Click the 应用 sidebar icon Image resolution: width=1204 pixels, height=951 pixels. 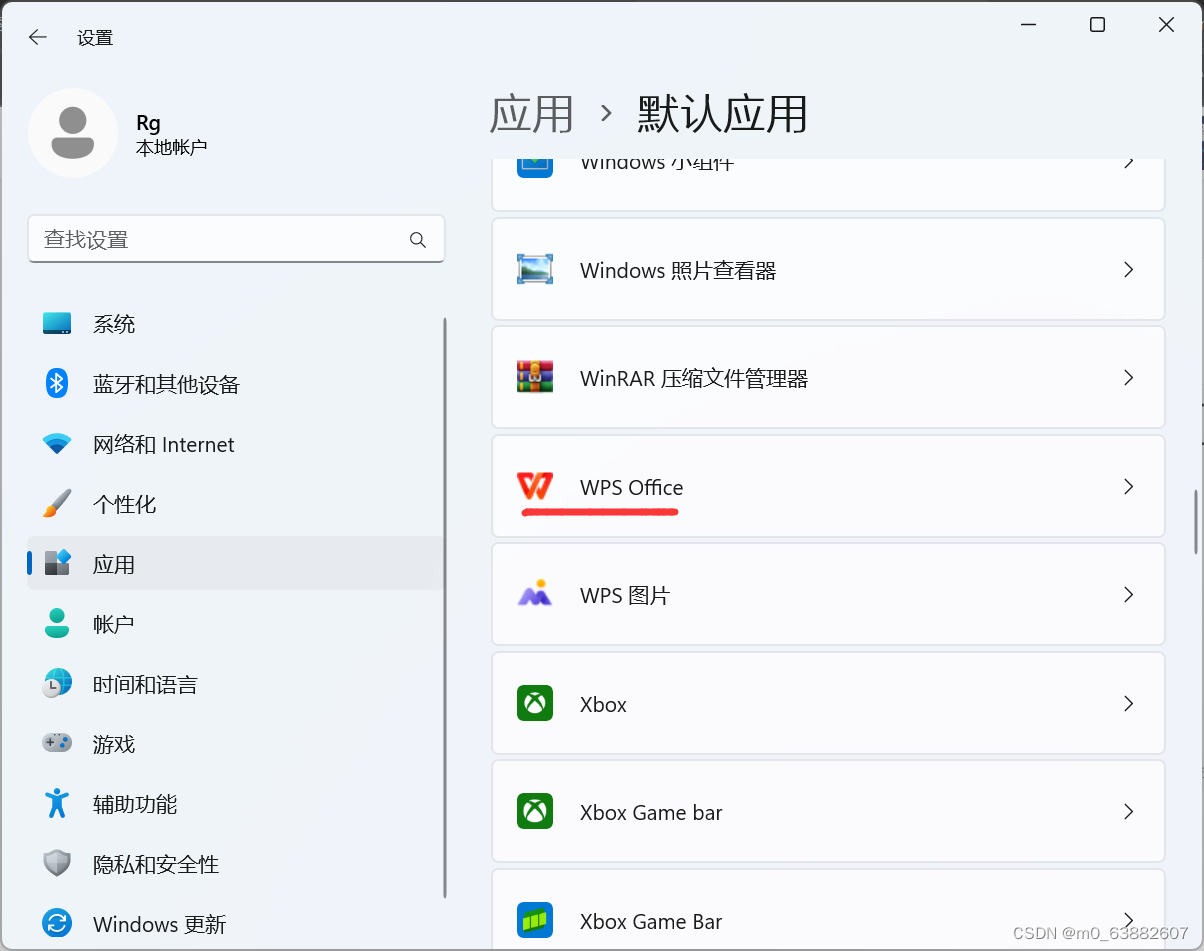pyautogui.click(x=57, y=564)
